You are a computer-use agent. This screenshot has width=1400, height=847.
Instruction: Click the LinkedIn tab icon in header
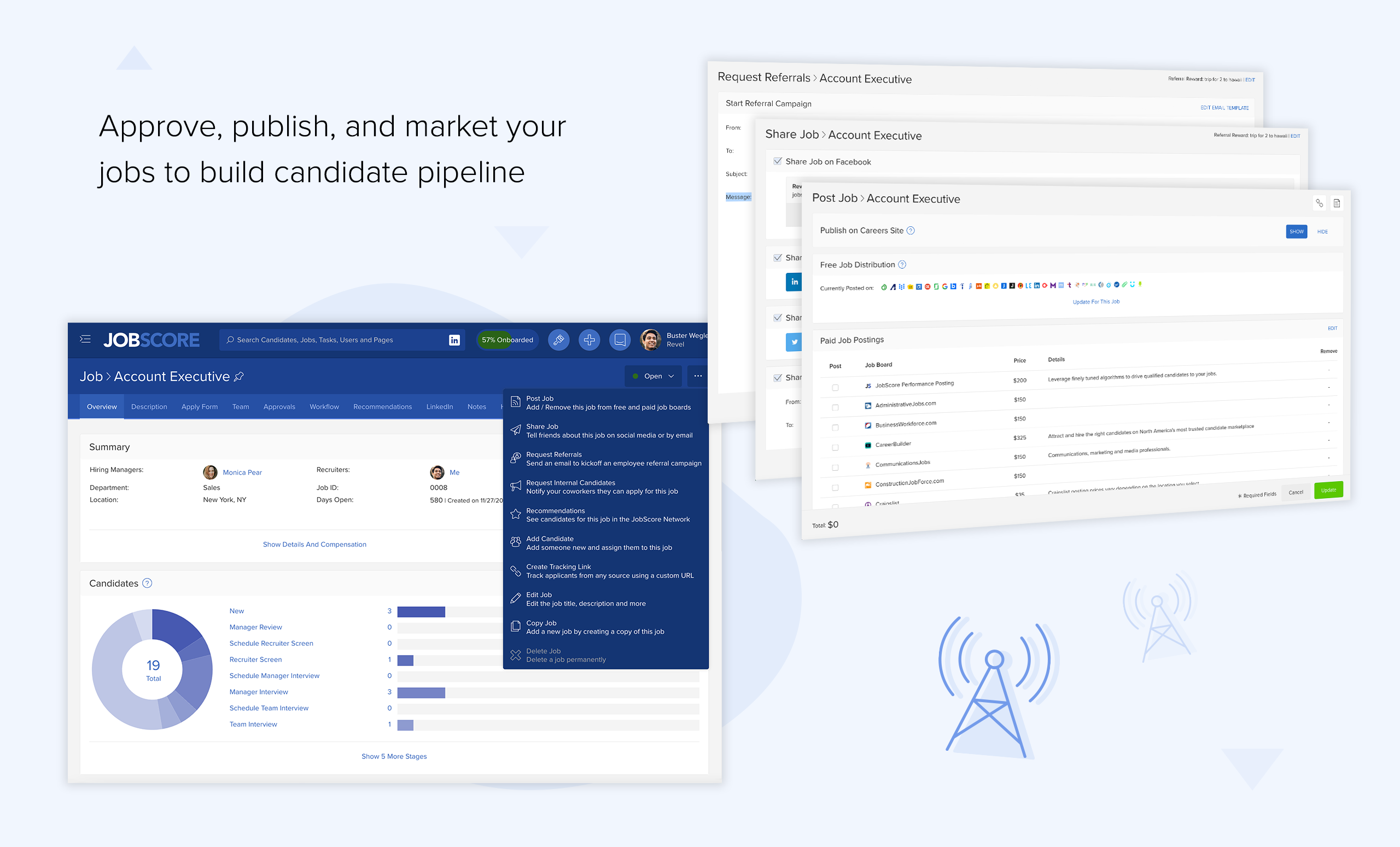tap(454, 340)
